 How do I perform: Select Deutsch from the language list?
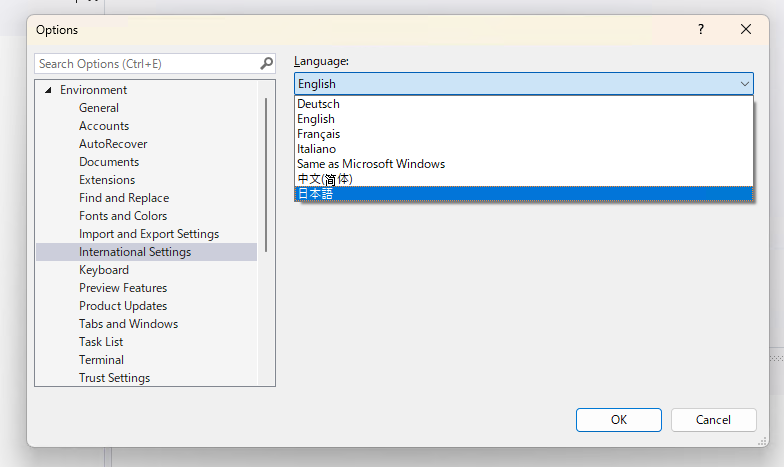click(319, 104)
